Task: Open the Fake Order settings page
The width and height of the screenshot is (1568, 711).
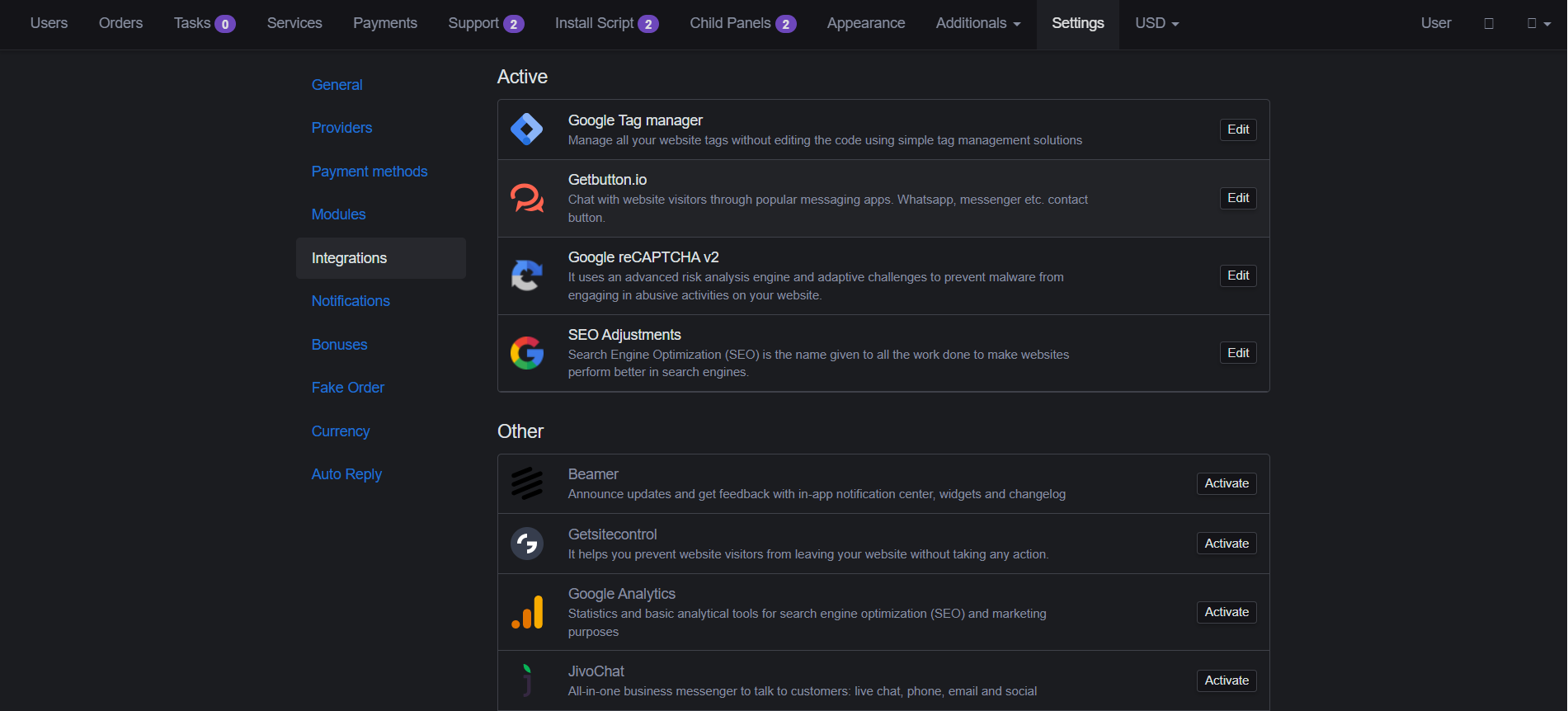Action: pyautogui.click(x=347, y=388)
